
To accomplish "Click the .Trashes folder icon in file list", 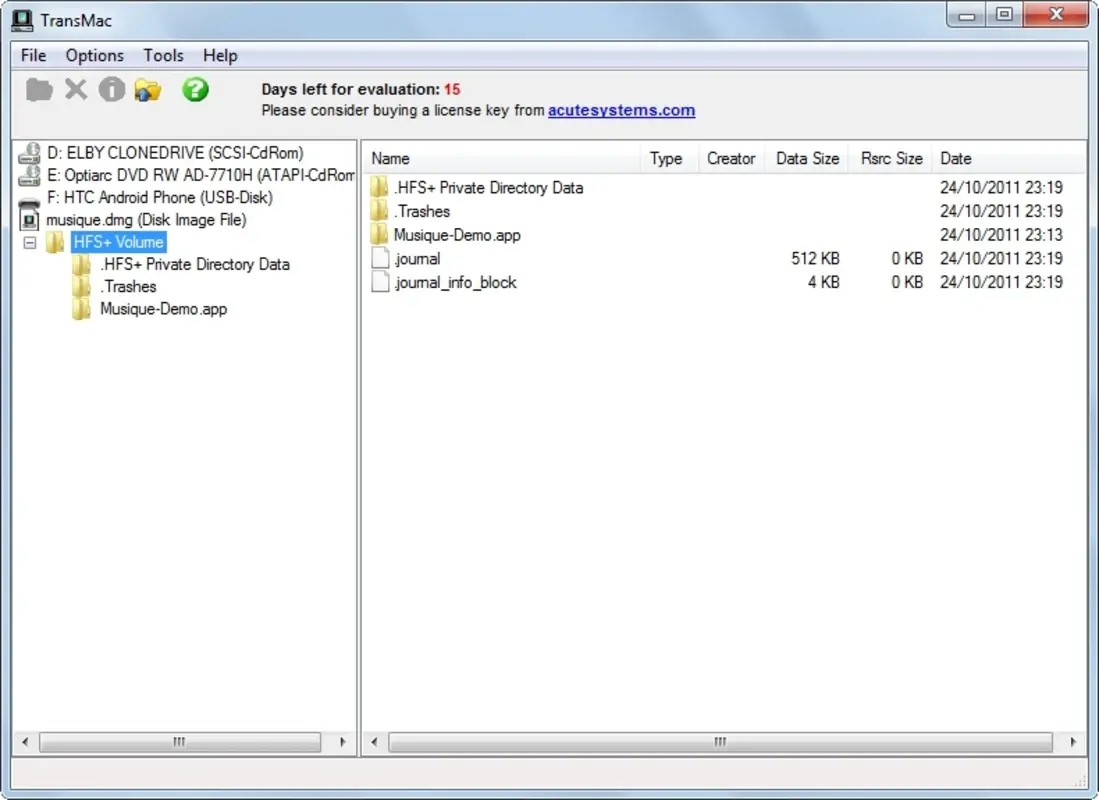I will 379,211.
